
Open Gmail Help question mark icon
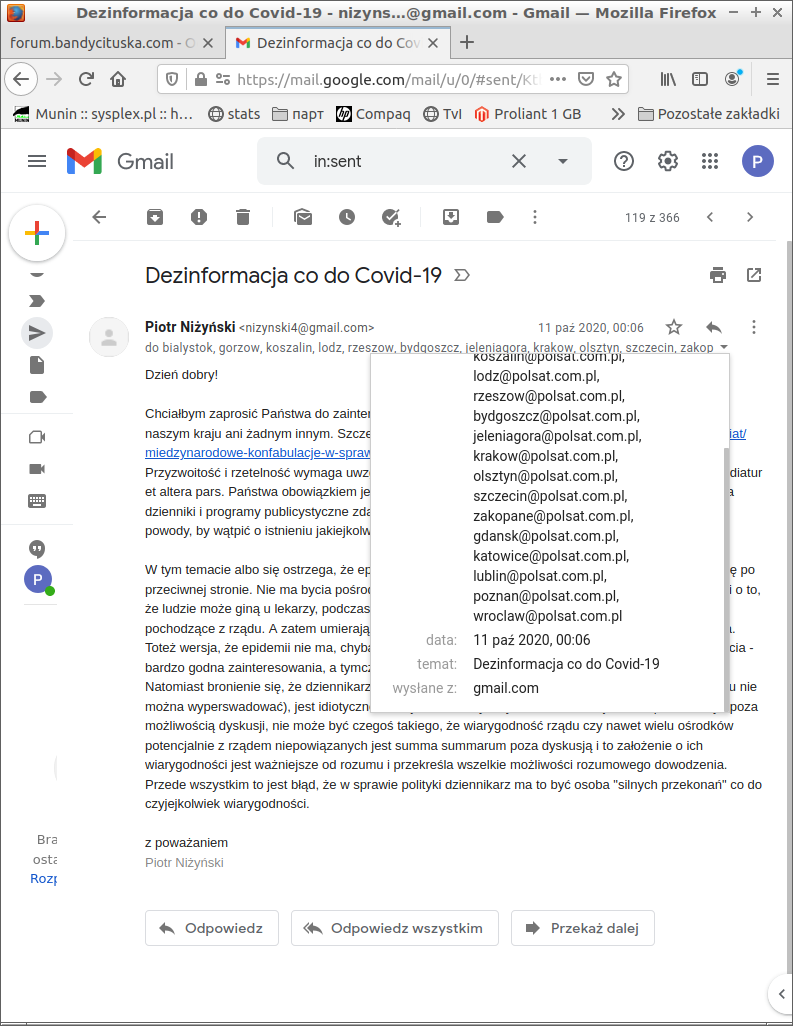pyautogui.click(x=624, y=161)
